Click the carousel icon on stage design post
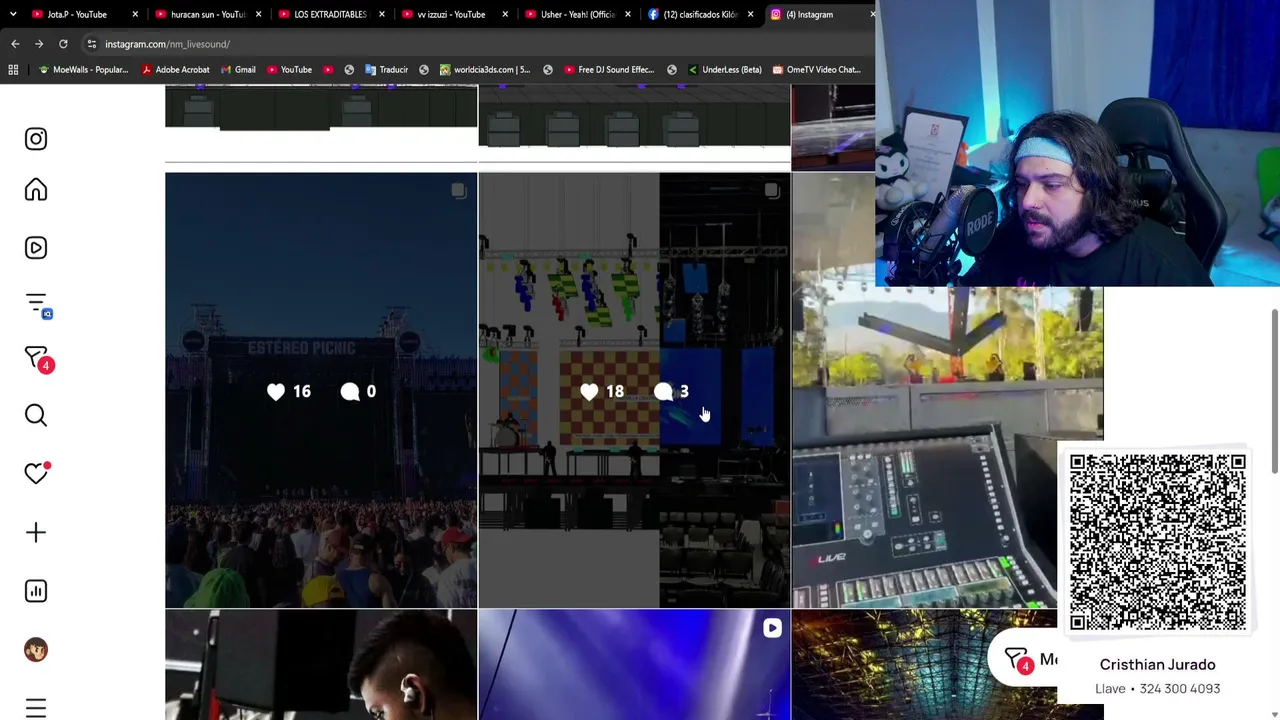Image resolution: width=1280 pixels, height=720 pixels. pyautogui.click(x=771, y=191)
